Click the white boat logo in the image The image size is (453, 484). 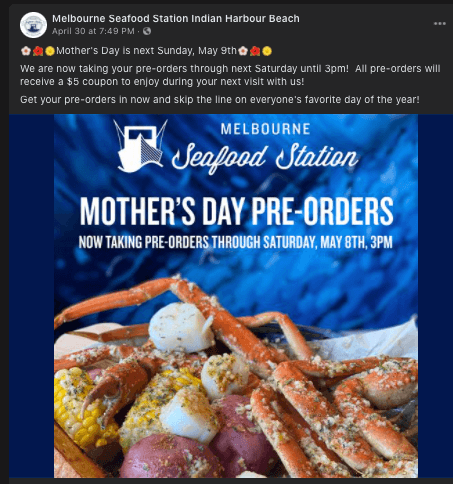140,146
